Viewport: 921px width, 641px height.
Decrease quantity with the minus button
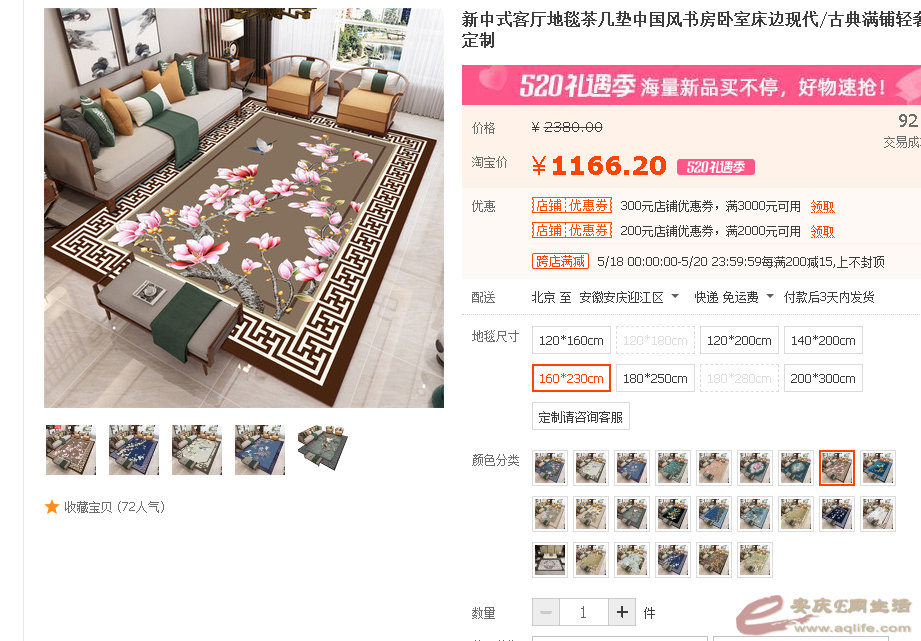pyautogui.click(x=546, y=612)
